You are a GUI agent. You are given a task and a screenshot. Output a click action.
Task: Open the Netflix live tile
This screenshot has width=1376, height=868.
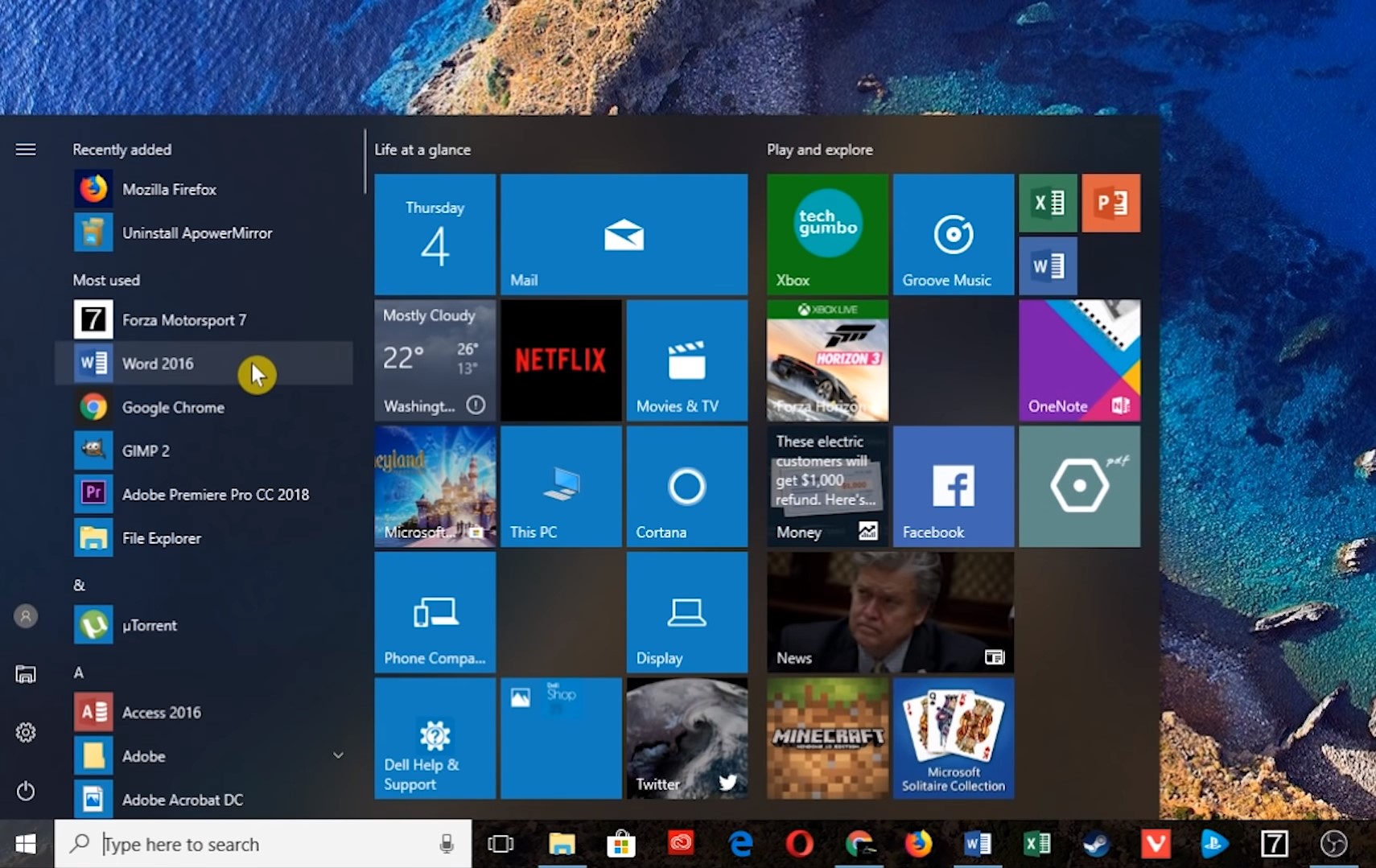point(560,360)
